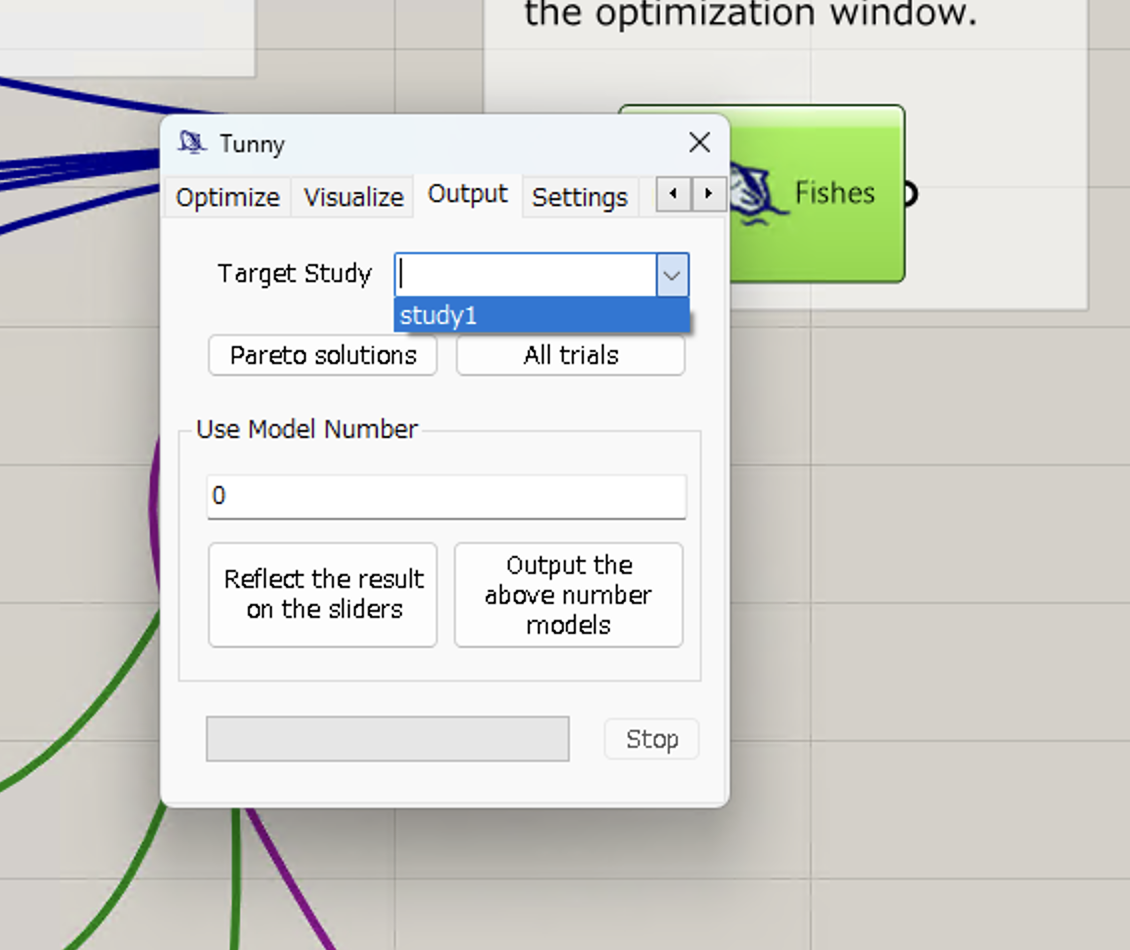Open the Settings tab
Image resolution: width=1130 pixels, height=950 pixels.
pos(580,197)
